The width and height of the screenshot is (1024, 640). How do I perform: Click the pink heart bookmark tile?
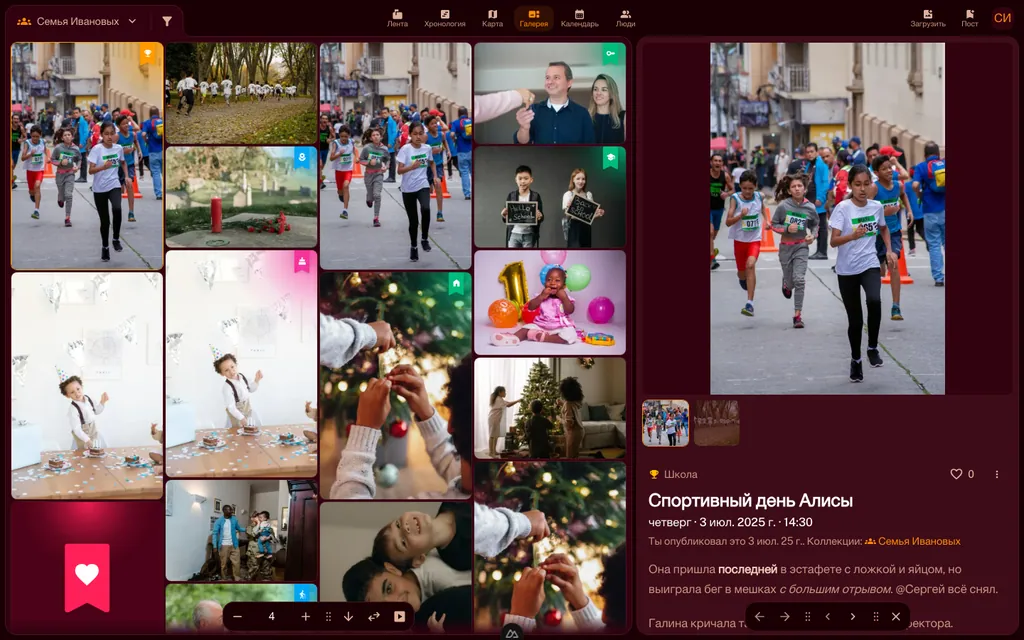(x=87, y=577)
